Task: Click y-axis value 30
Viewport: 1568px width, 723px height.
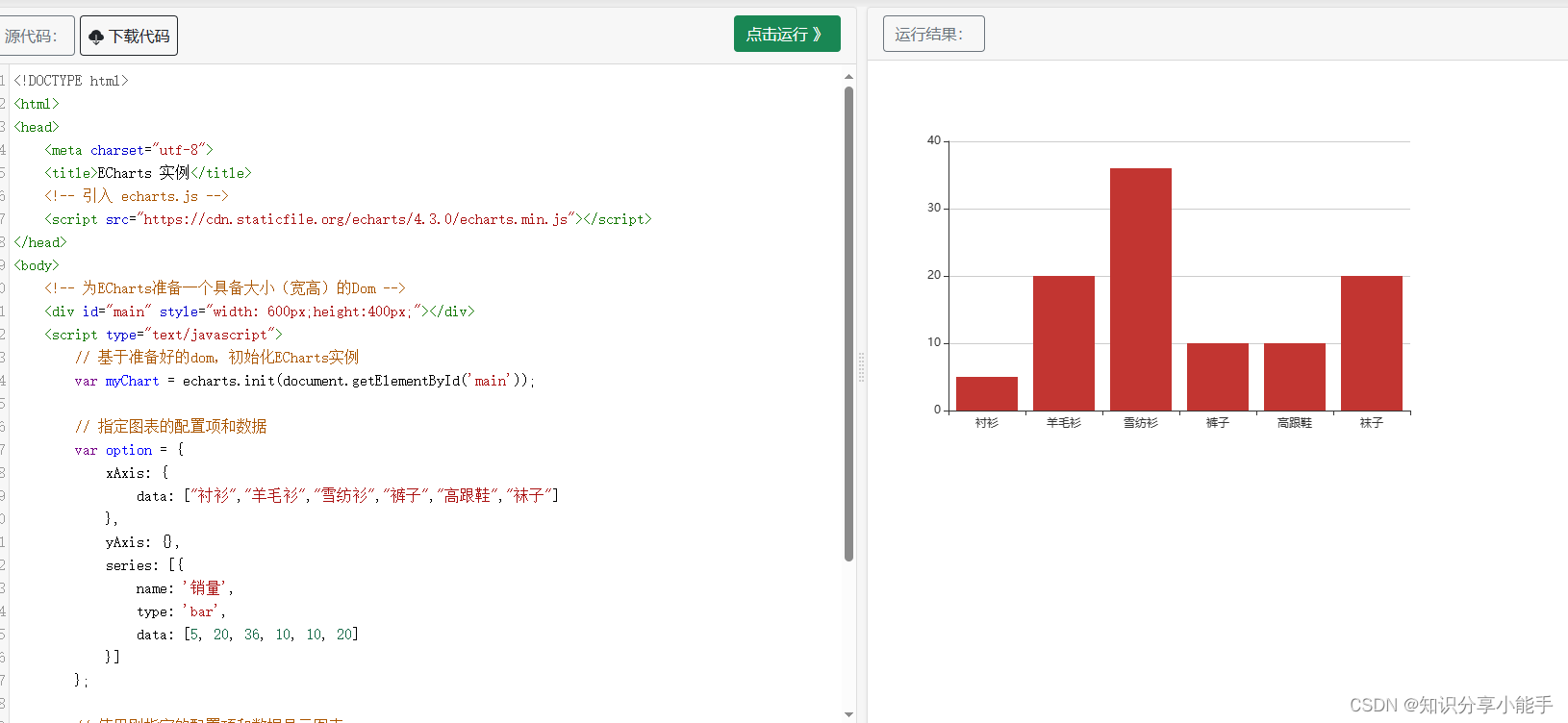Action: [x=934, y=208]
